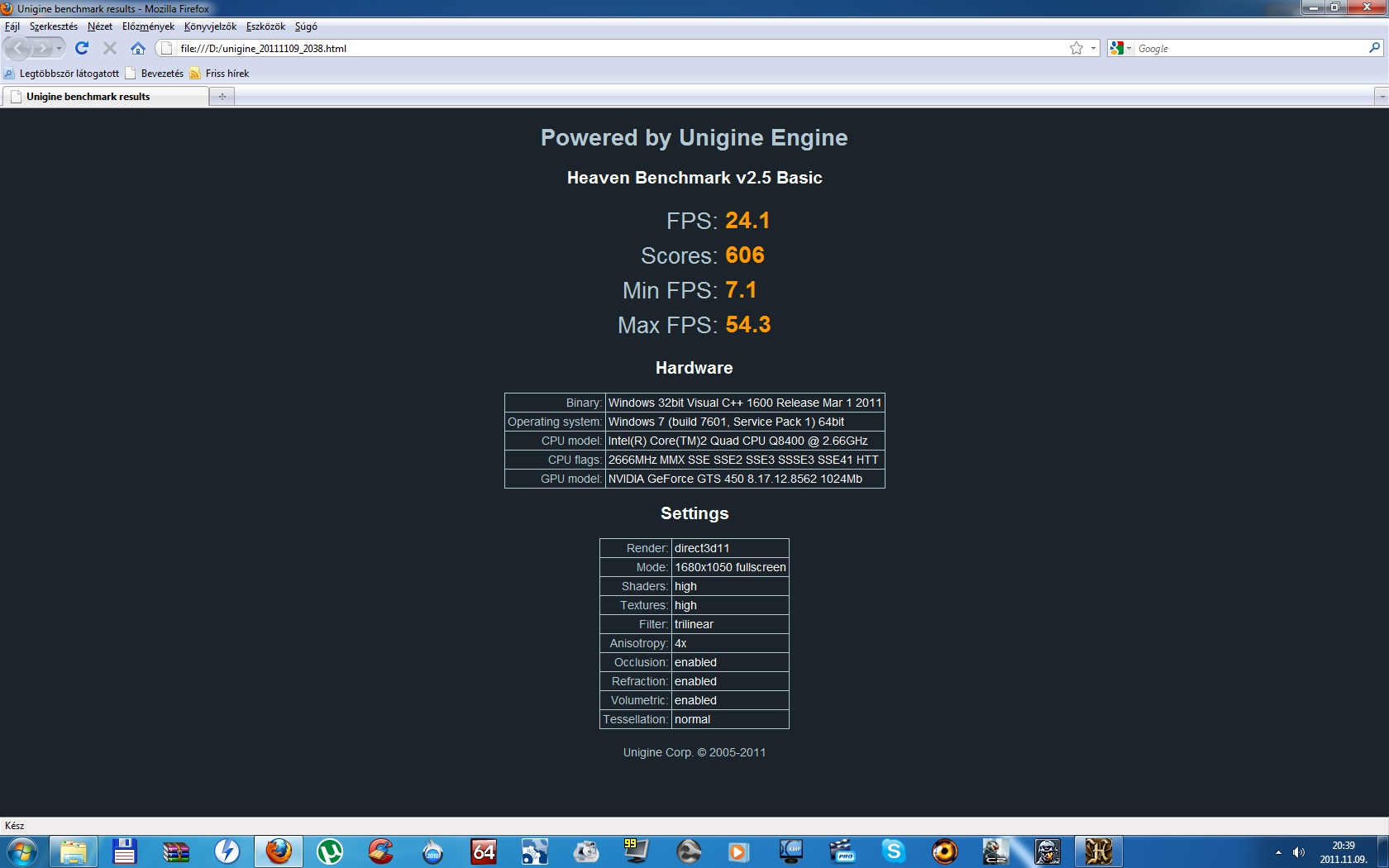Open Windows Explorer from the taskbar

74,851
